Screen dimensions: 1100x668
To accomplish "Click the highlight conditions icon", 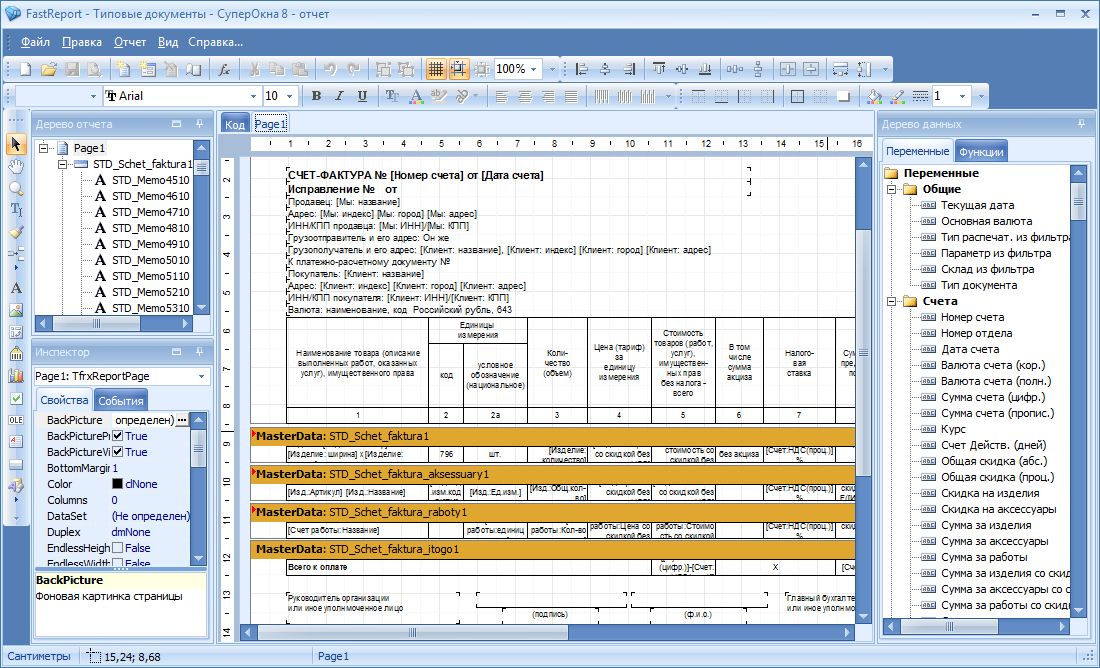I will (438, 96).
